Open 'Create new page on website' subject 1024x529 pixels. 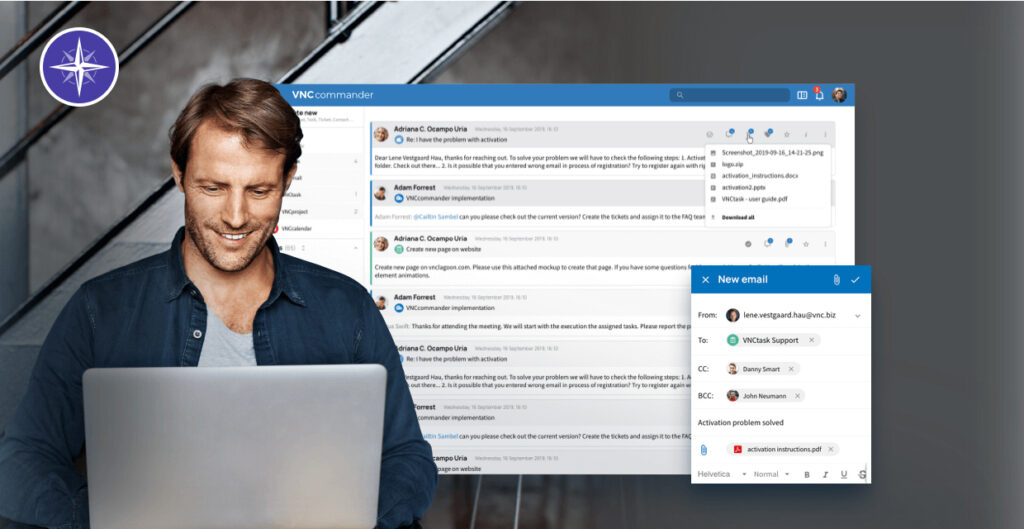point(443,249)
